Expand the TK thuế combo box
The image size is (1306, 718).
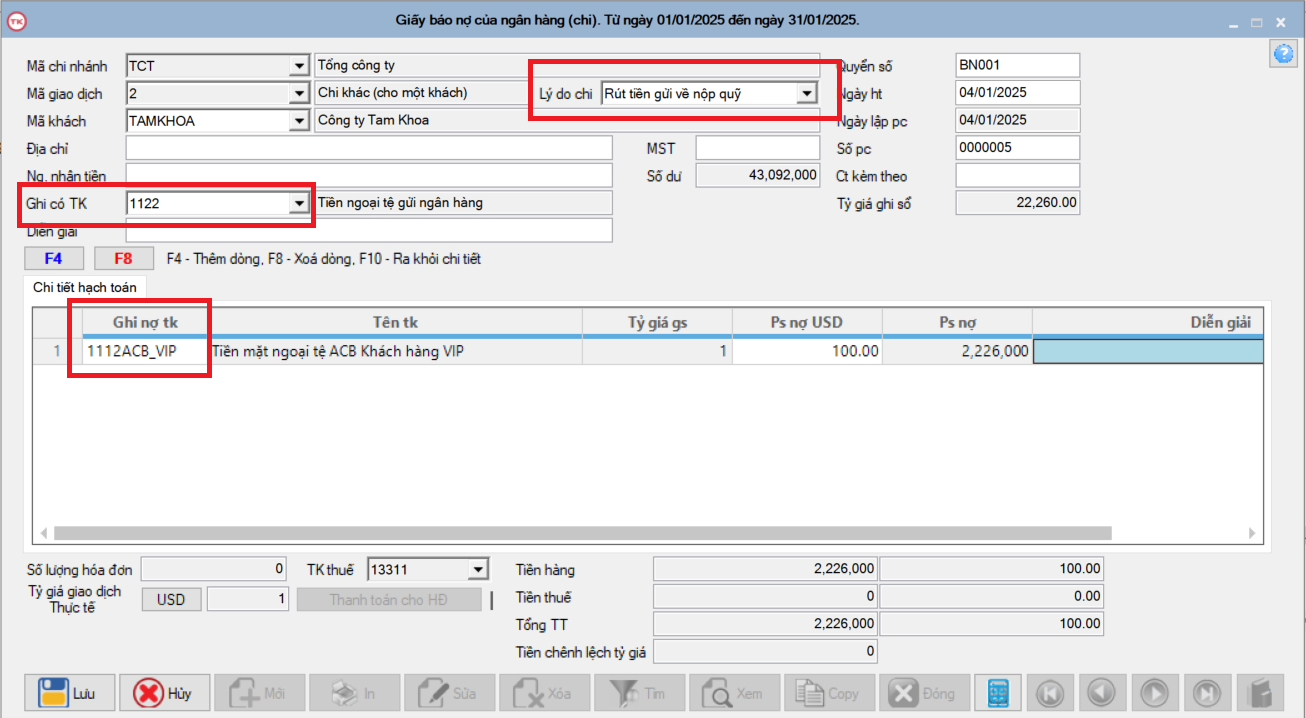pyautogui.click(x=478, y=570)
